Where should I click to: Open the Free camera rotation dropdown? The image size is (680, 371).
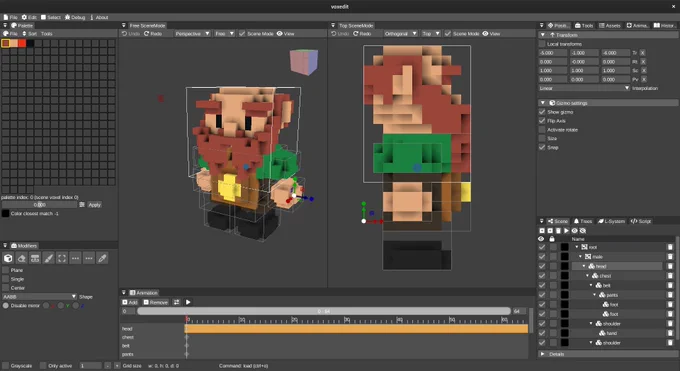point(225,33)
